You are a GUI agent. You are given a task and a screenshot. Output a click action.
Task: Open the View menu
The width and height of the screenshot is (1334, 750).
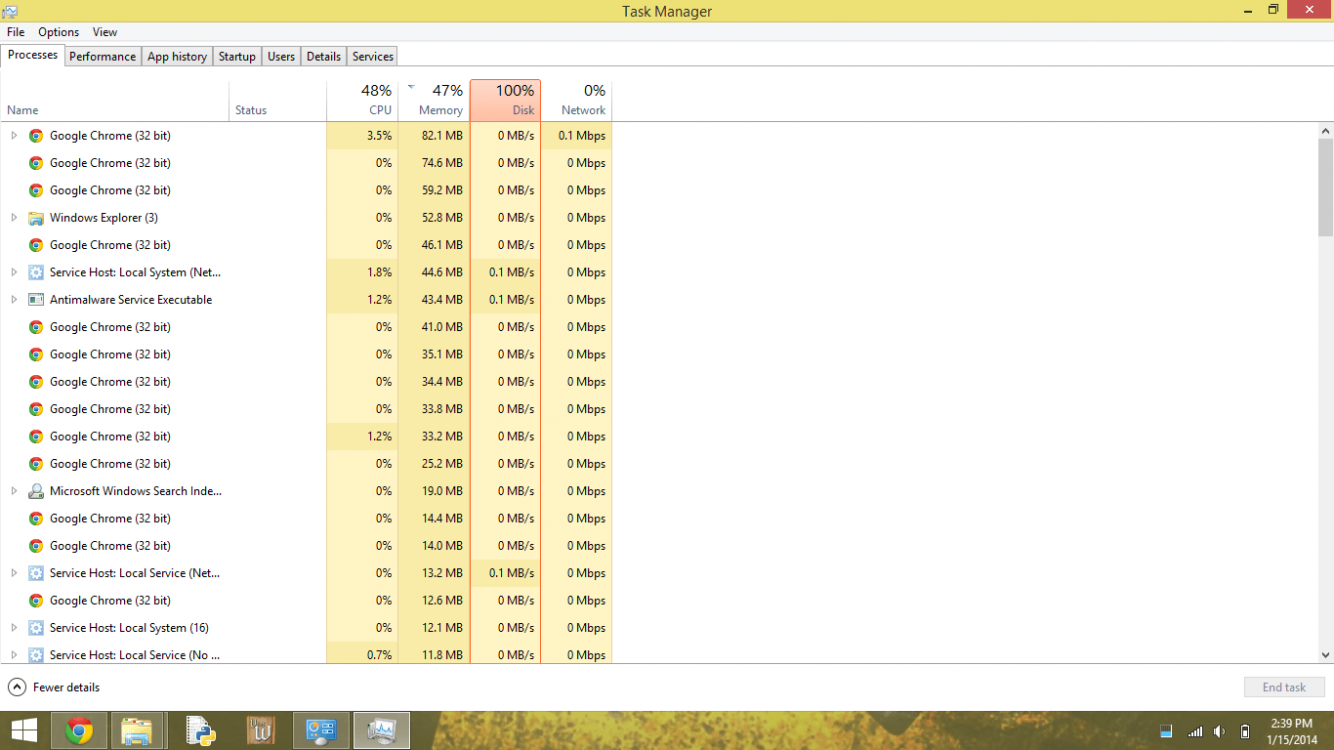coord(105,32)
